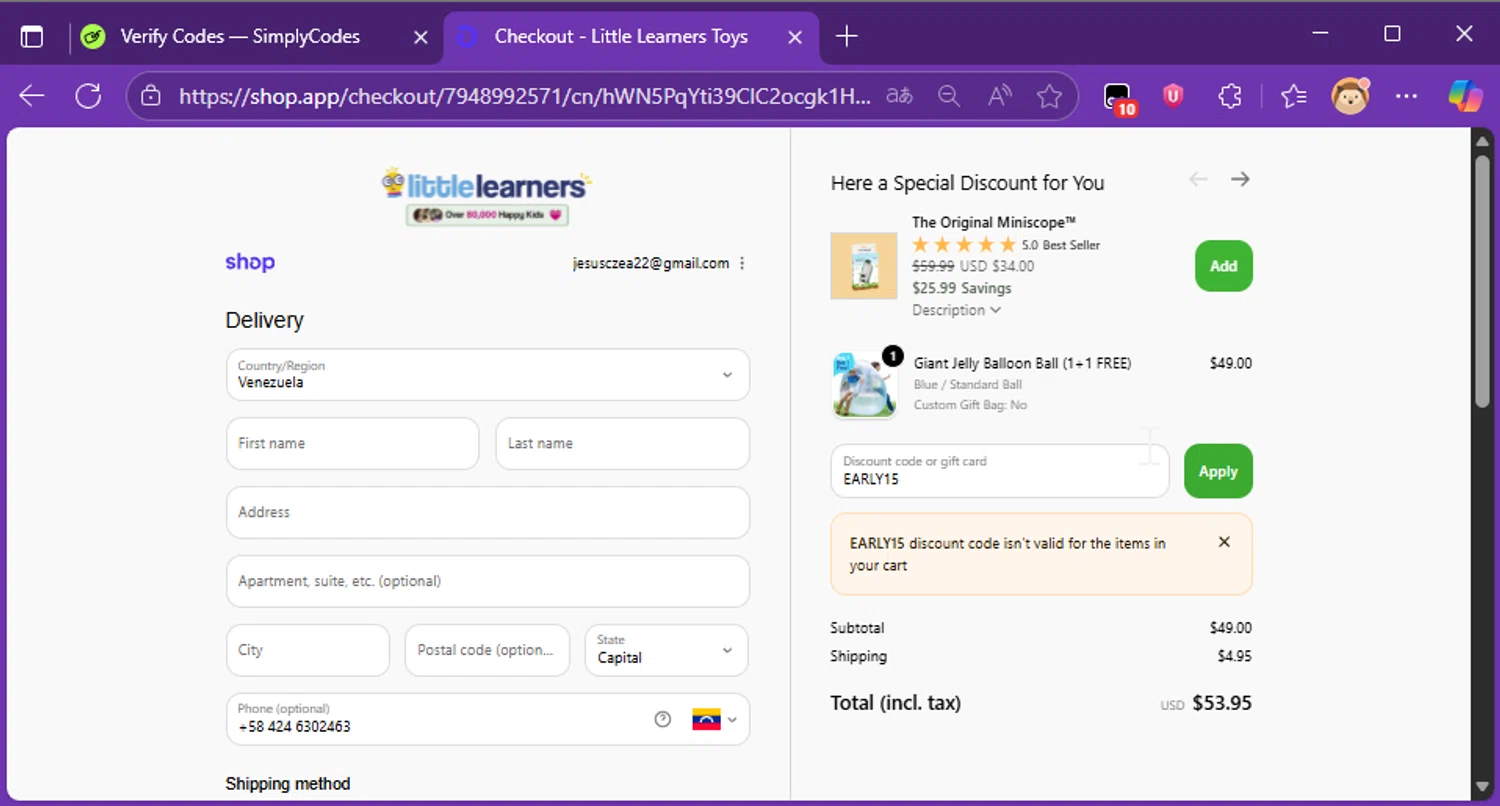
Task: Click The Original Miniscope product title
Action: click(994, 222)
